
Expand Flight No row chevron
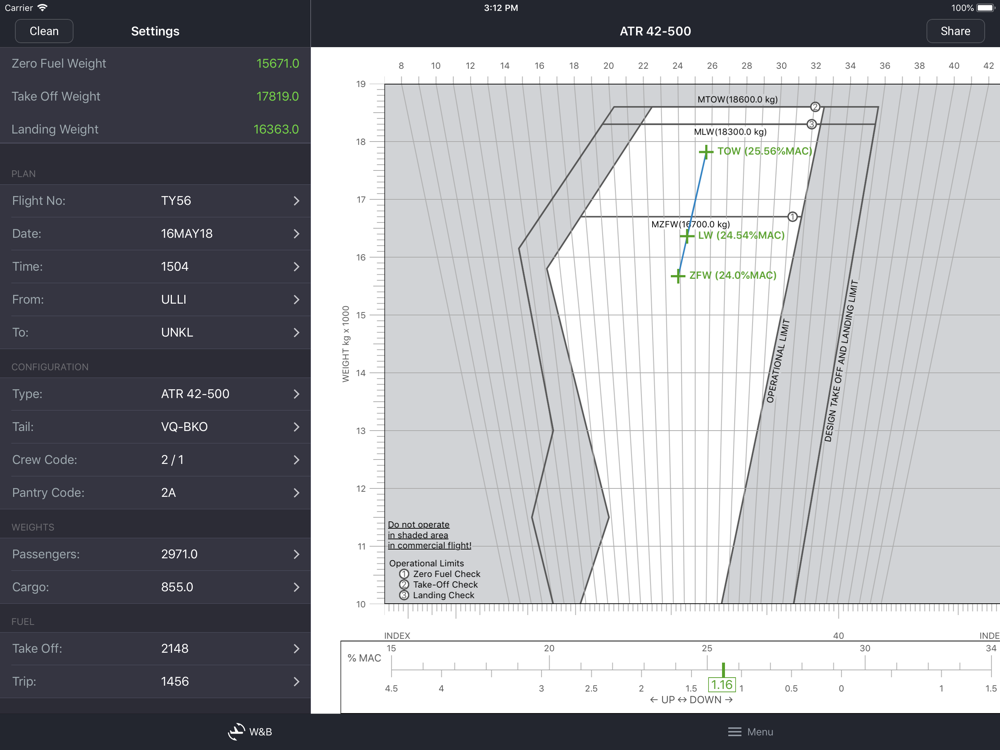(297, 201)
